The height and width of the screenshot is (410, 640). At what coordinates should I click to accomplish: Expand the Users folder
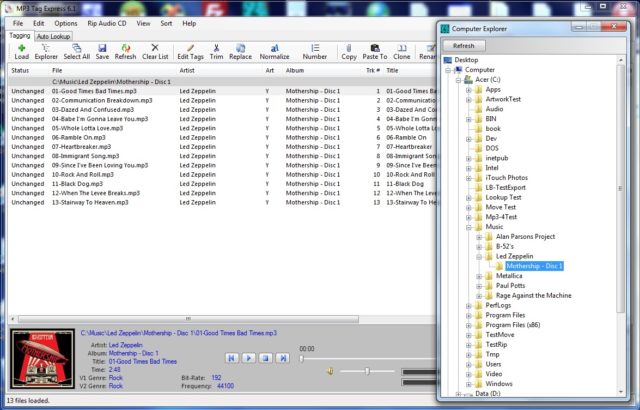(469, 364)
